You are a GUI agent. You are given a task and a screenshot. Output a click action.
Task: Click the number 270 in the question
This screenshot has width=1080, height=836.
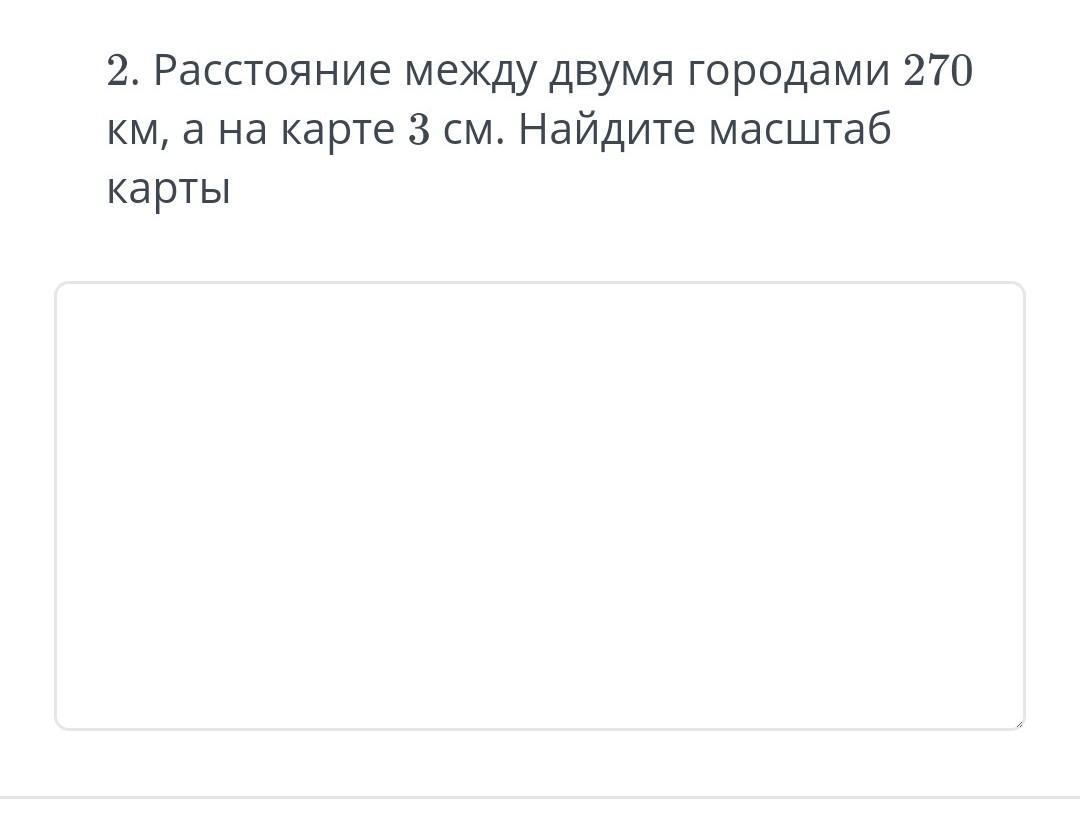click(x=937, y=72)
